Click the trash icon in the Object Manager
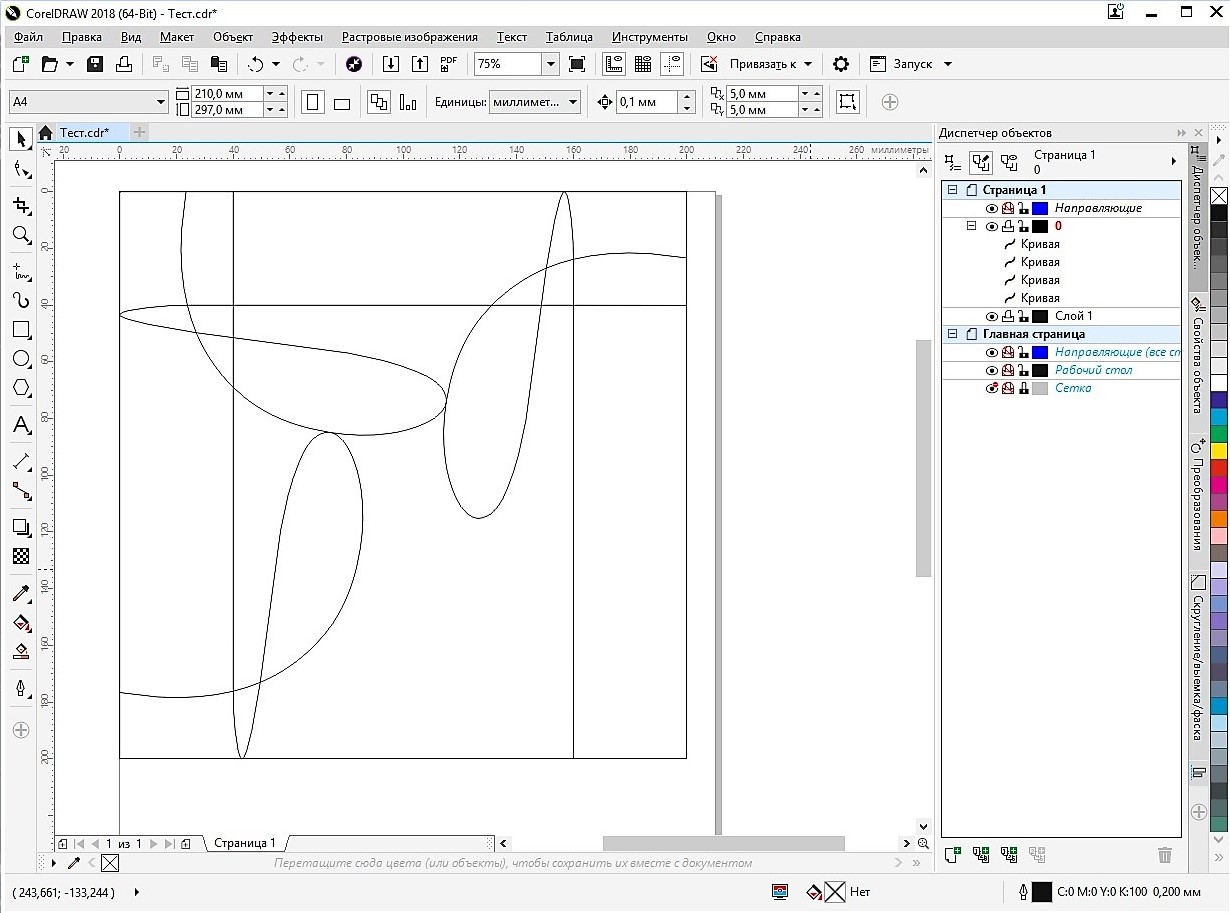 [x=1164, y=855]
